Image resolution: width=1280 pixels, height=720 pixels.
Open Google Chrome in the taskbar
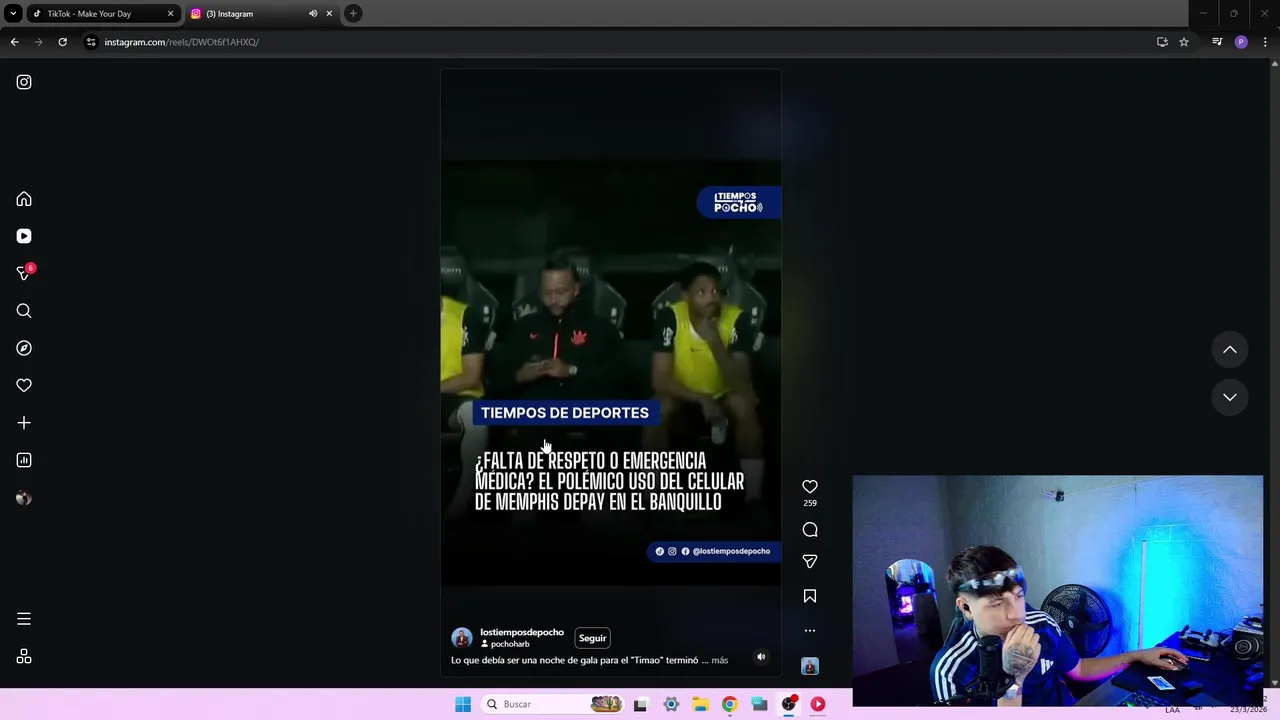point(730,704)
